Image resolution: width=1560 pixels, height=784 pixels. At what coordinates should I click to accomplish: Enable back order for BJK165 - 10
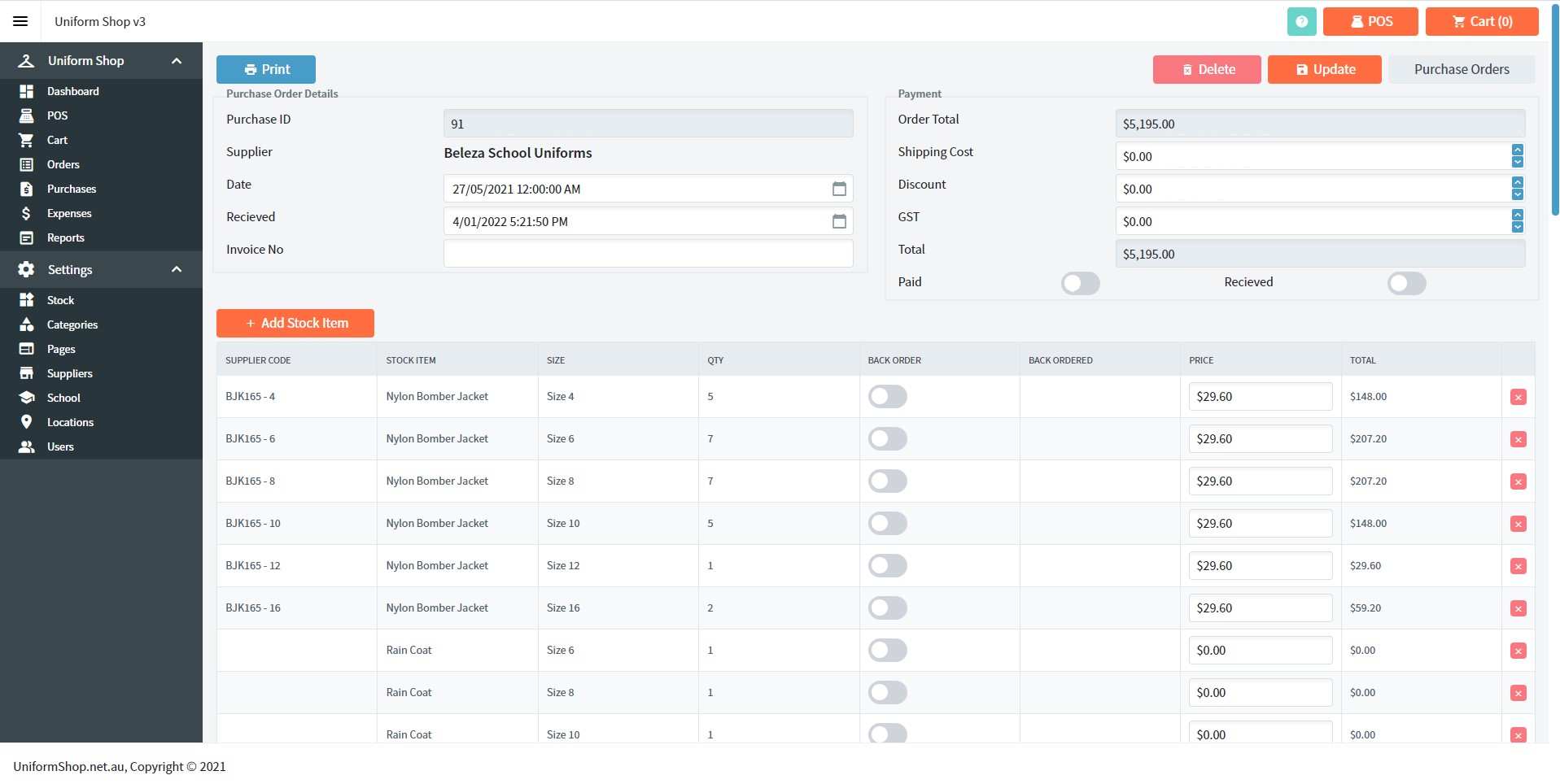click(x=888, y=524)
